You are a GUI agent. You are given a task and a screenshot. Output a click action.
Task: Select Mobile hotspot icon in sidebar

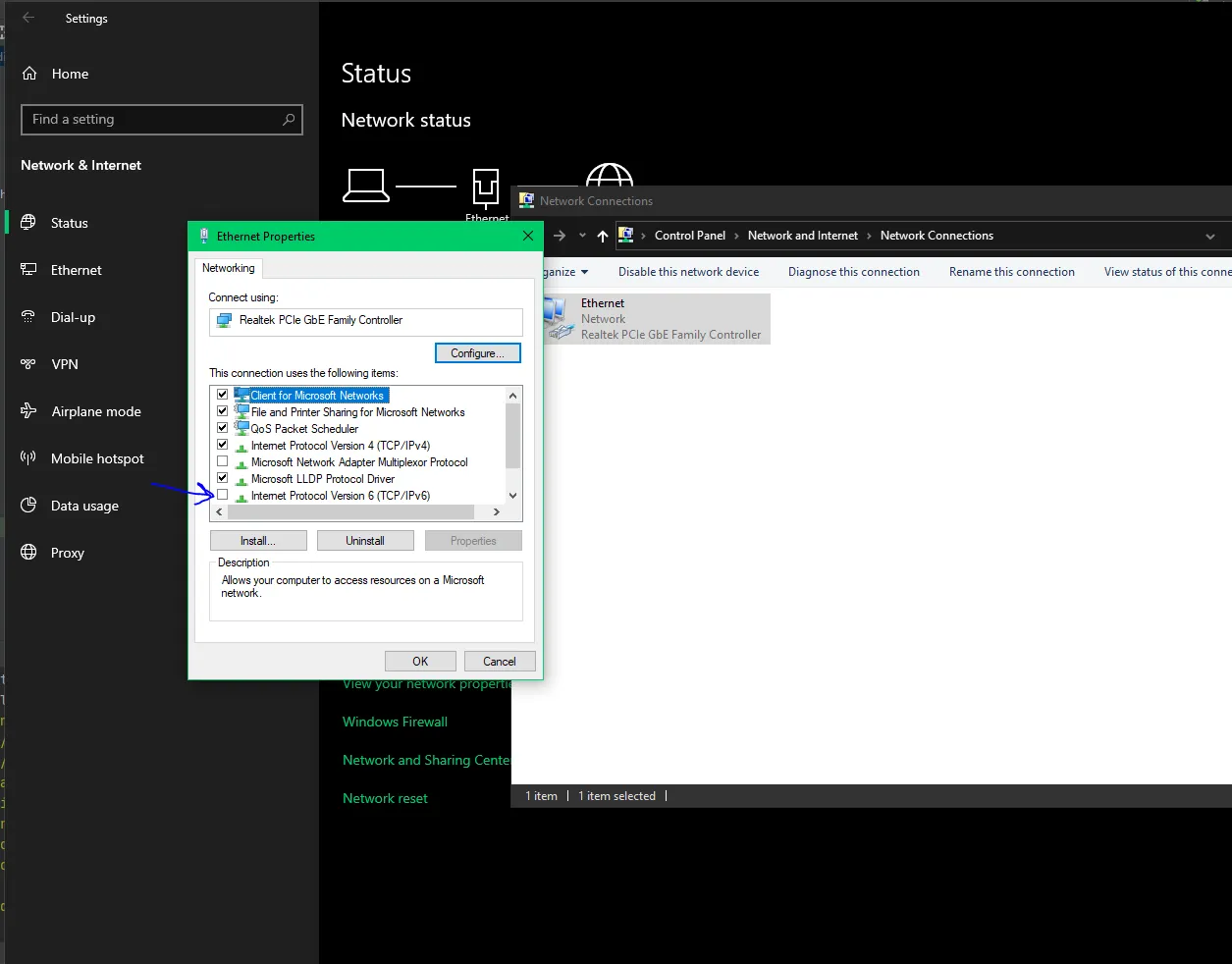pos(28,458)
